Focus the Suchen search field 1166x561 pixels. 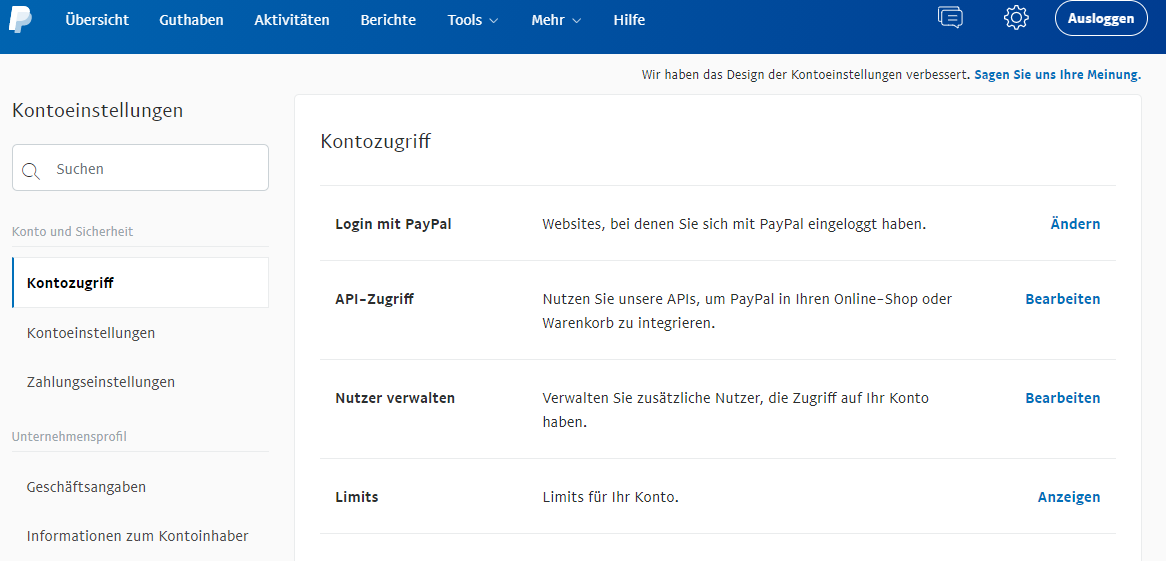click(x=141, y=167)
